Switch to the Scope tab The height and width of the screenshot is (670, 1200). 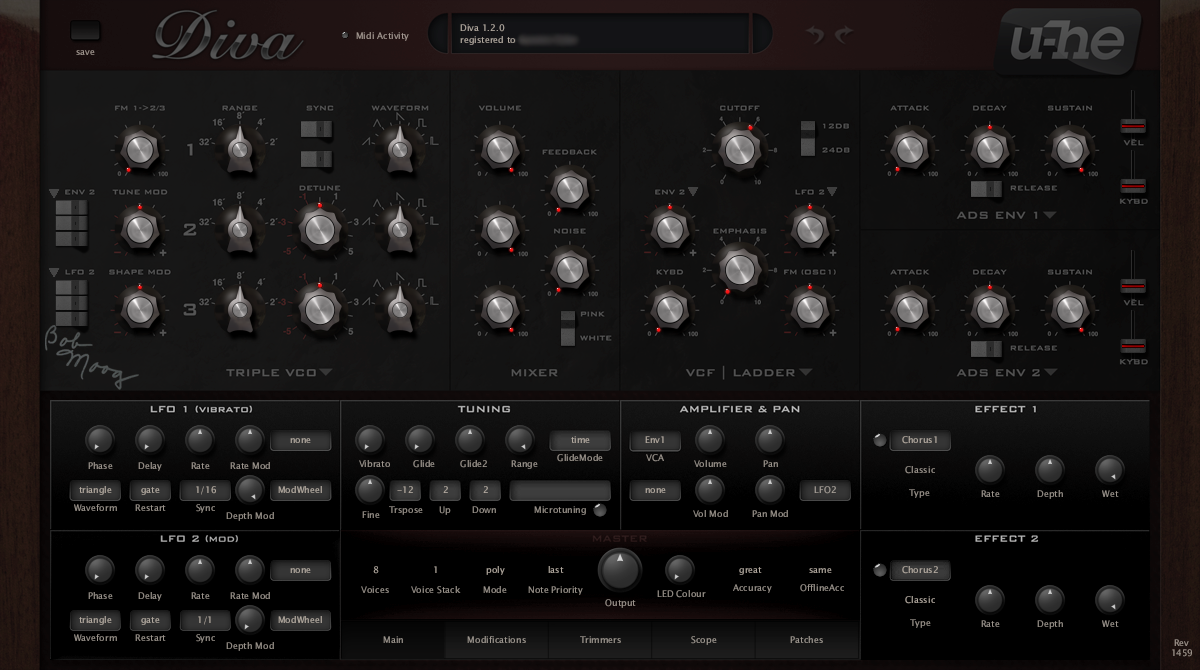pos(703,640)
